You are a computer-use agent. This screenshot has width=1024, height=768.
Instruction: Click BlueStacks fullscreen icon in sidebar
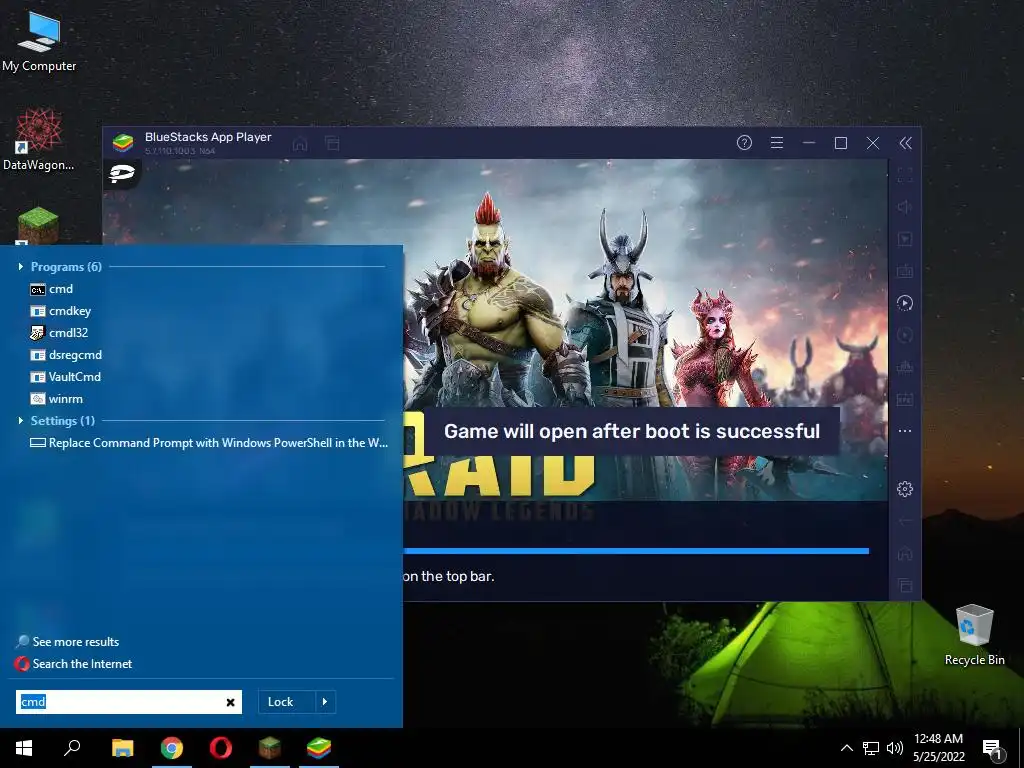(904, 175)
